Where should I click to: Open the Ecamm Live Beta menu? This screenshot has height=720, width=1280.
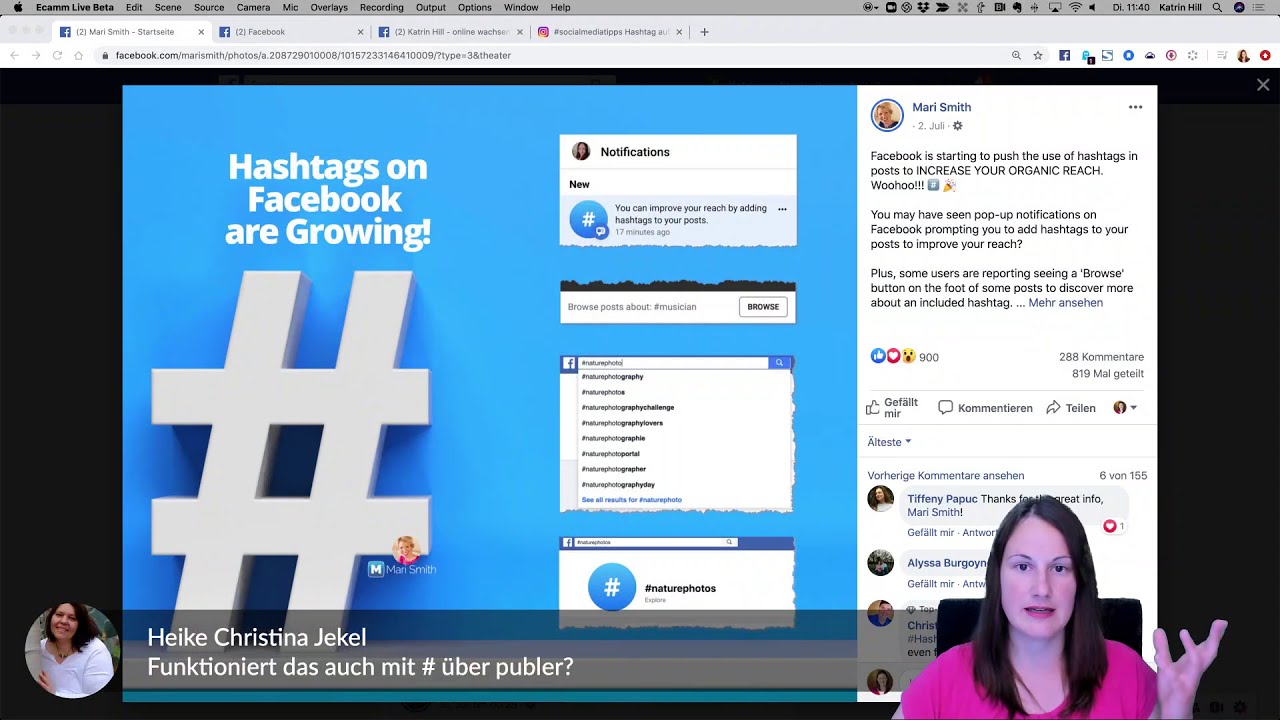[75, 7]
